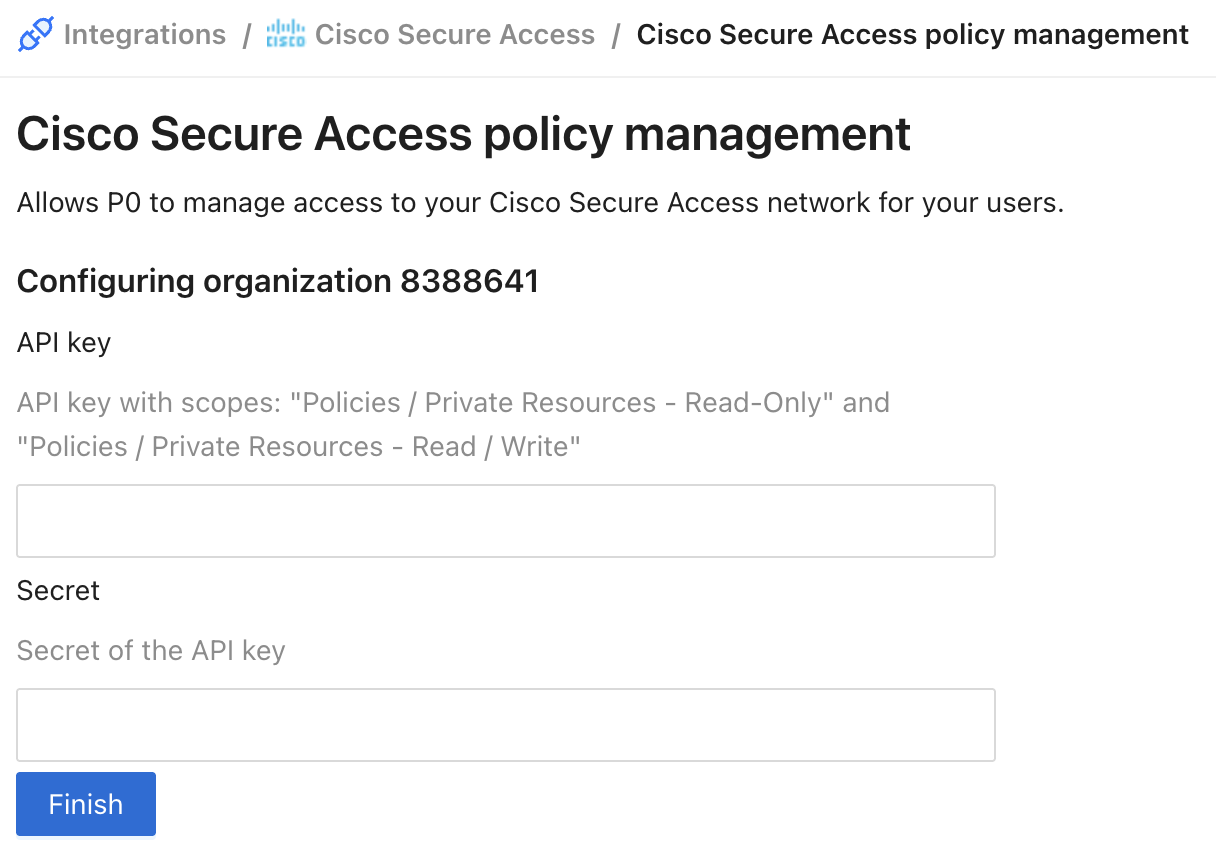This screenshot has height=852, width=1216.
Task: Click the Cisco Secure Access policy management page heading
Action: [463, 134]
